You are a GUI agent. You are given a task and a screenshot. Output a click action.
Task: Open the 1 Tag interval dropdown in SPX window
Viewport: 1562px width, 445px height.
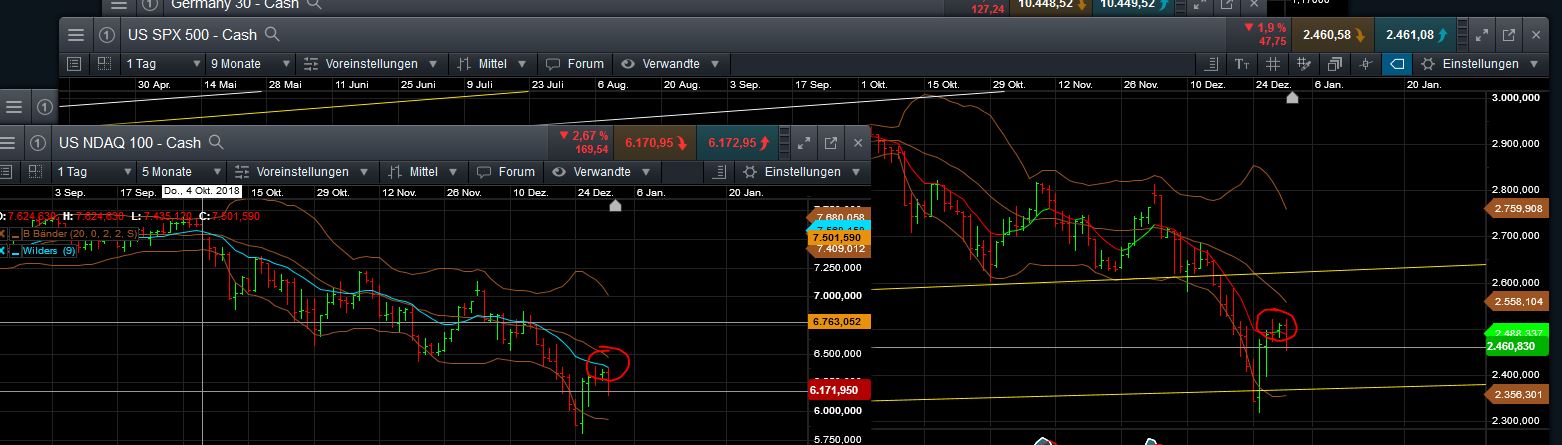click(161, 63)
